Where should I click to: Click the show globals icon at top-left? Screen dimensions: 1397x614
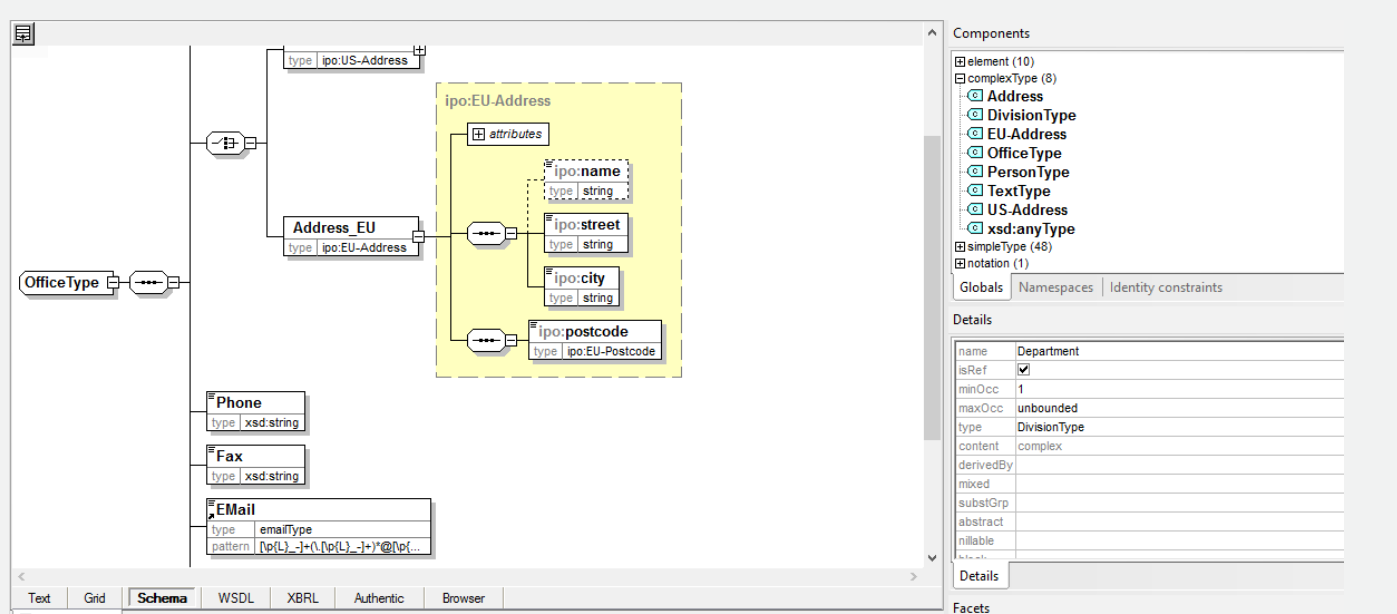pos(23,34)
